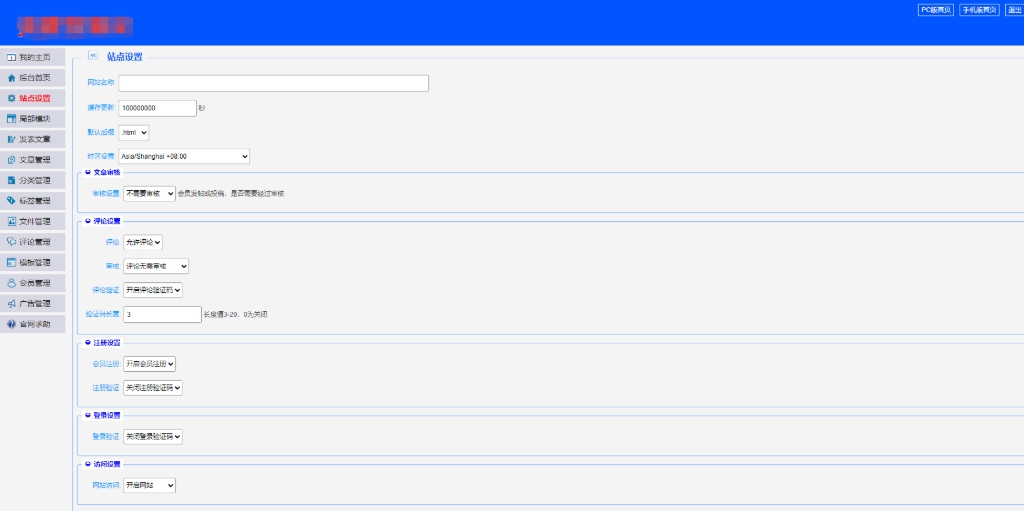Collapse the 评论设置 section toggle
Image resolution: width=1024 pixels, height=511 pixels.
coord(88,221)
